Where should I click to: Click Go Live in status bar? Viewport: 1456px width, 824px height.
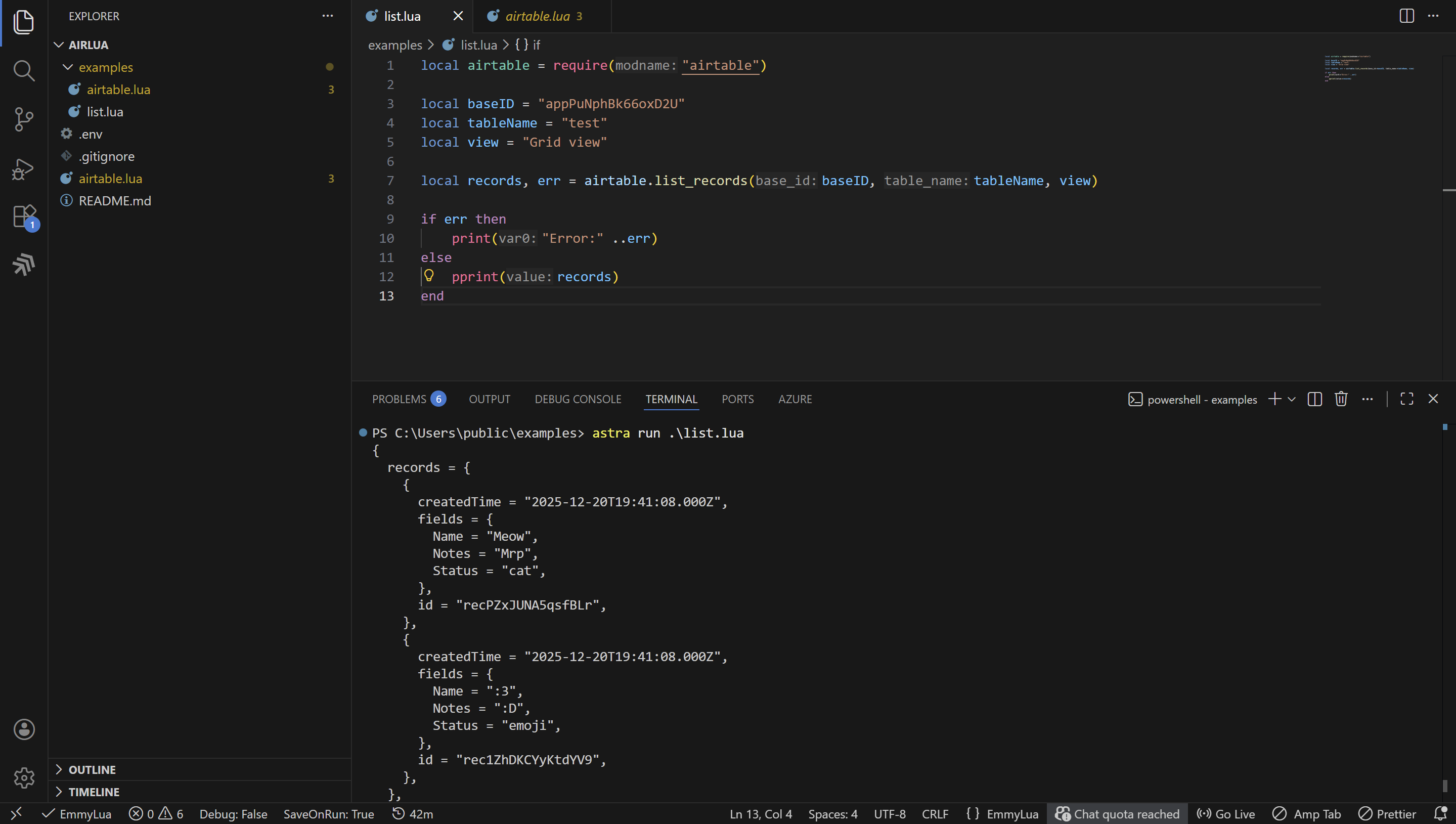coord(1226,814)
